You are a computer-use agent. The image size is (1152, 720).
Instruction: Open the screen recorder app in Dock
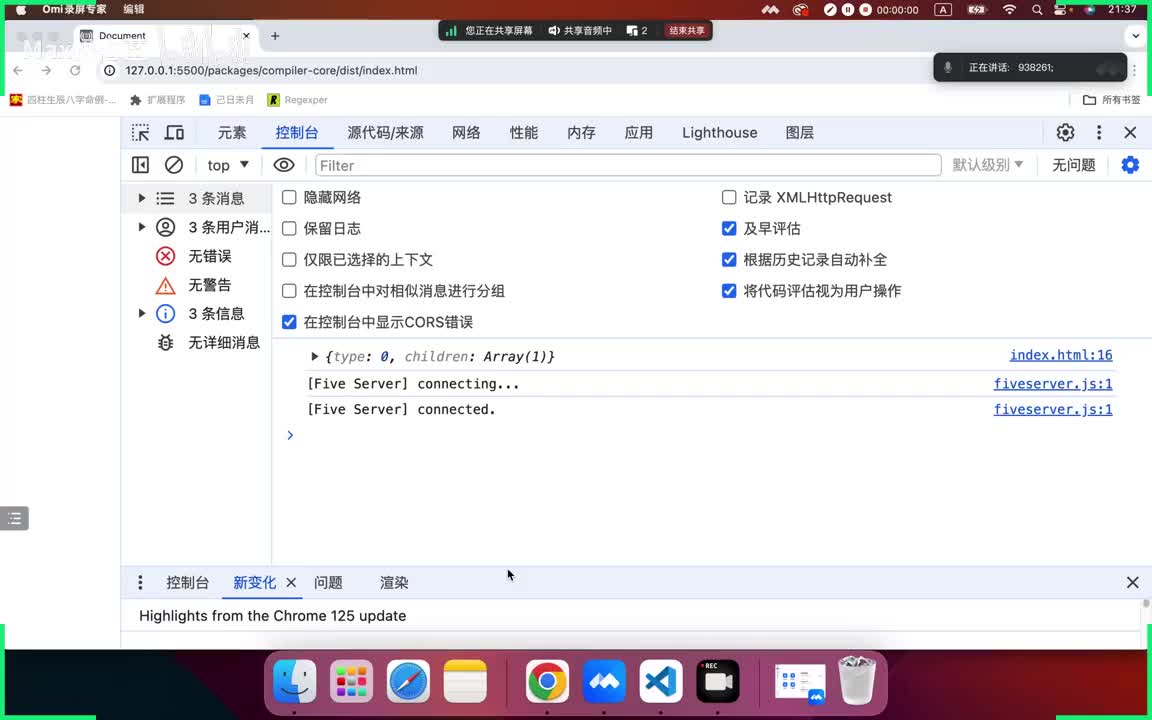point(718,681)
